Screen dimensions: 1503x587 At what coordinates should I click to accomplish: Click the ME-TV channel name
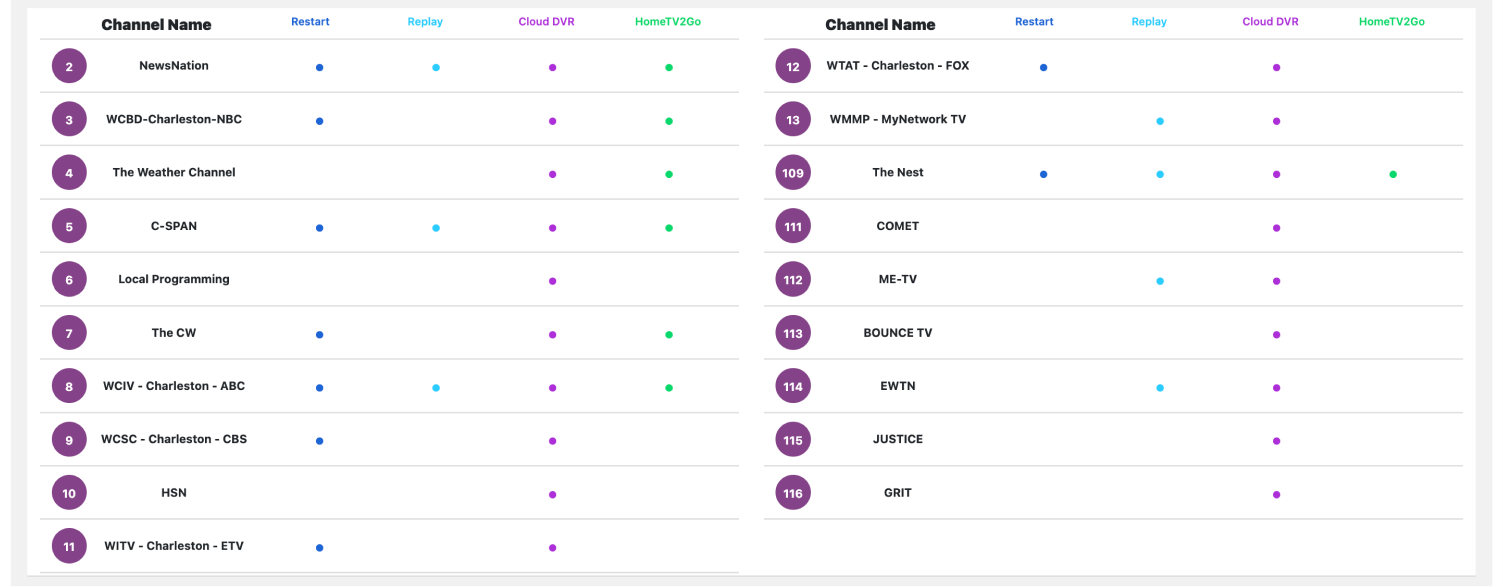(x=898, y=279)
